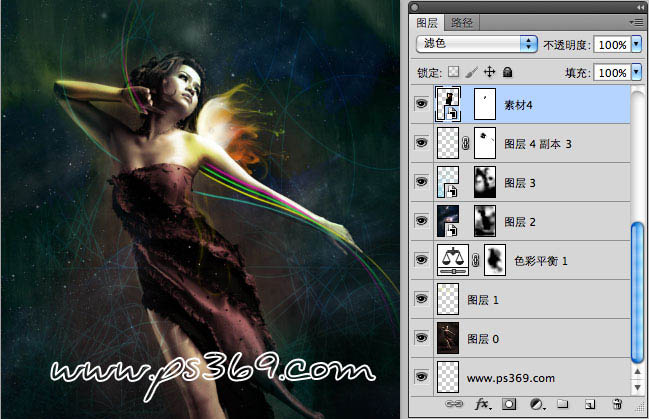This screenshot has width=649, height=419.
Task: Hide the 素材4 layer
Action: click(x=420, y=103)
